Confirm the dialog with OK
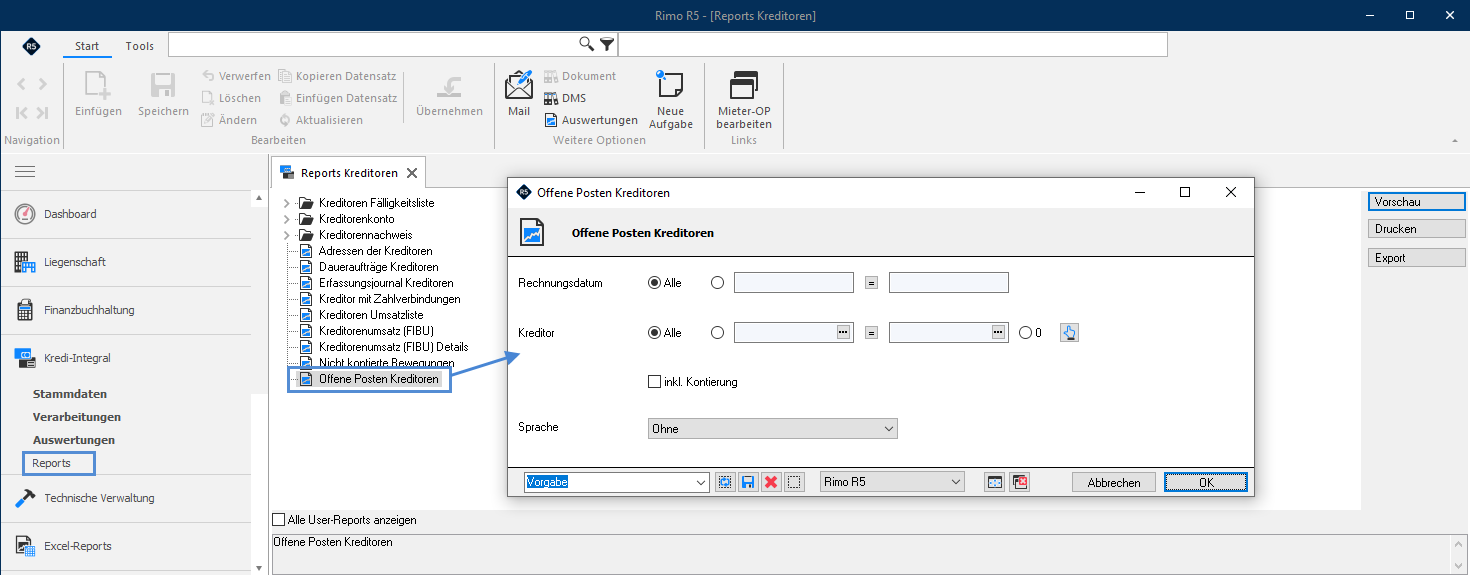 pos(1206,482)
